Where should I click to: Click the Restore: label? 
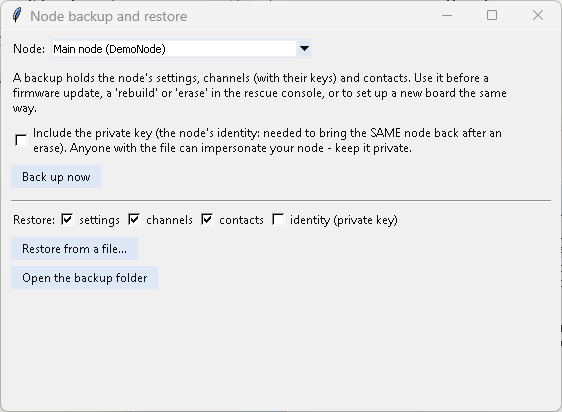(x=34, y=219)
